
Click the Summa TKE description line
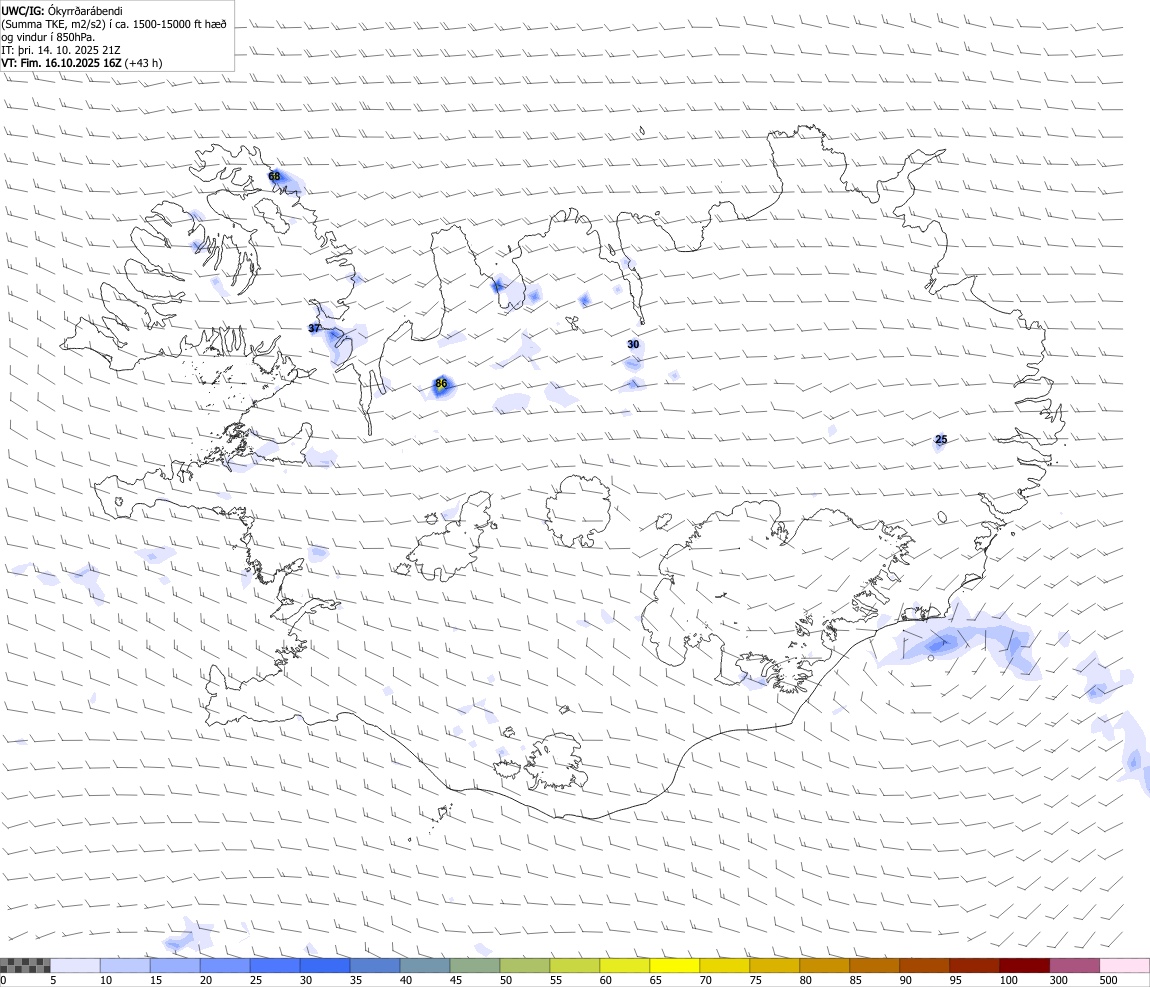[114, 24]
